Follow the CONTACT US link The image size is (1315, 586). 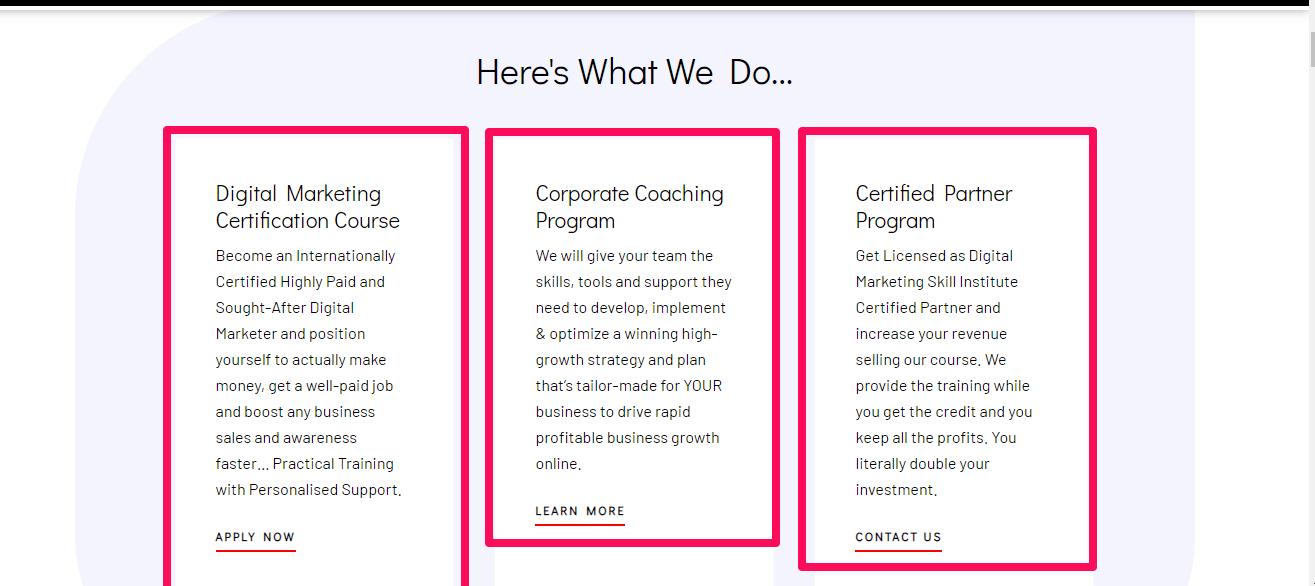click(x=898, y=537)
